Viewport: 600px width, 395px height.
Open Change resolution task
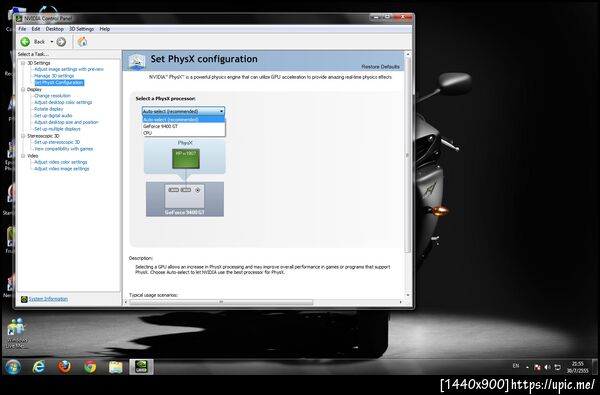point(52,96)
